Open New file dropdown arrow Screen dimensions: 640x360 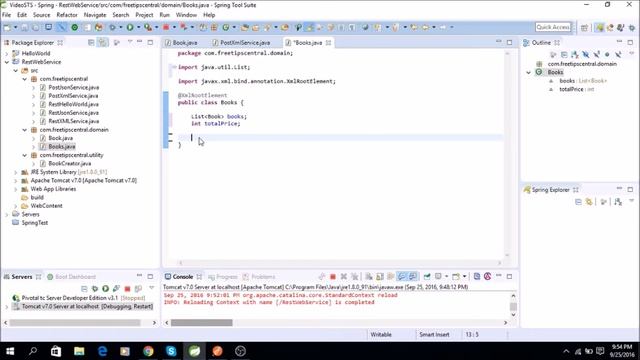pos(16,27)
